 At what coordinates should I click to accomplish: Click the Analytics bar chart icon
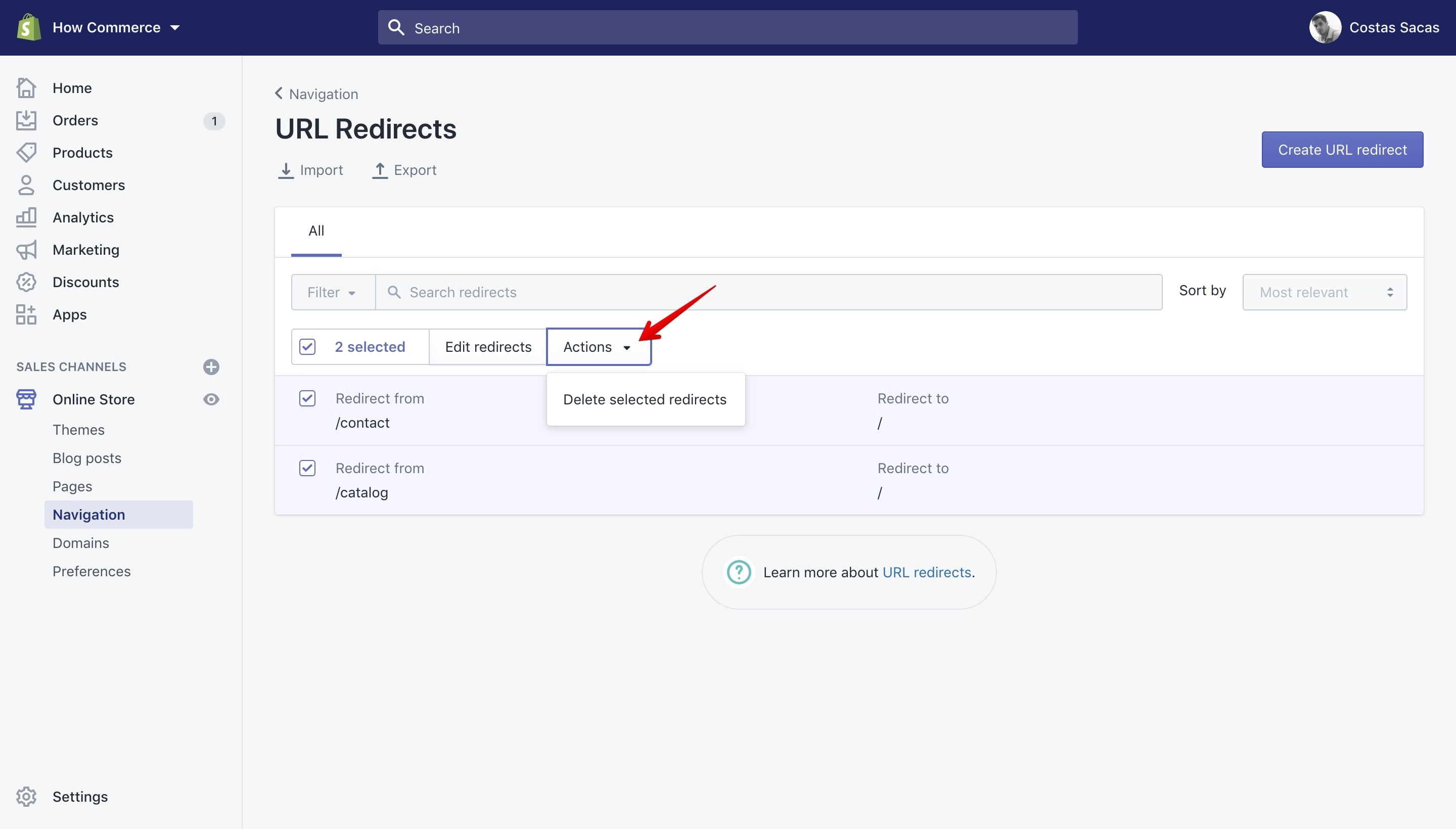click(26, 217)
